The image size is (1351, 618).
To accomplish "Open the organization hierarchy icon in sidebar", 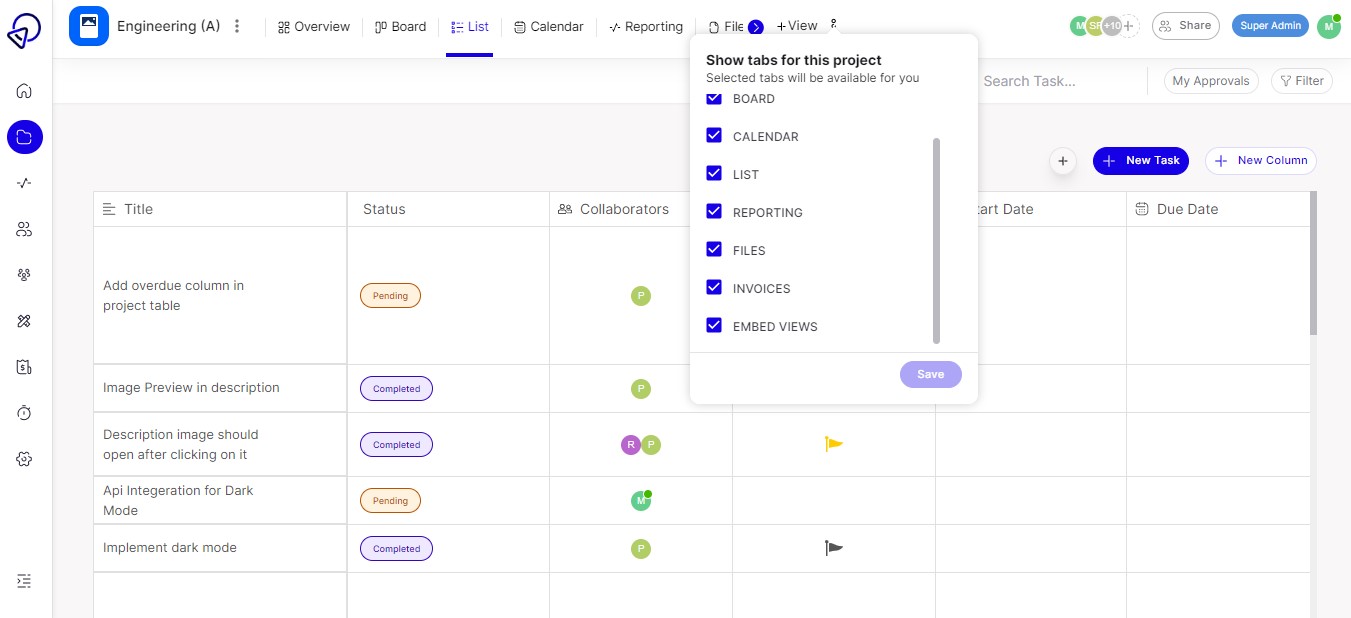I will pos(24,275).
